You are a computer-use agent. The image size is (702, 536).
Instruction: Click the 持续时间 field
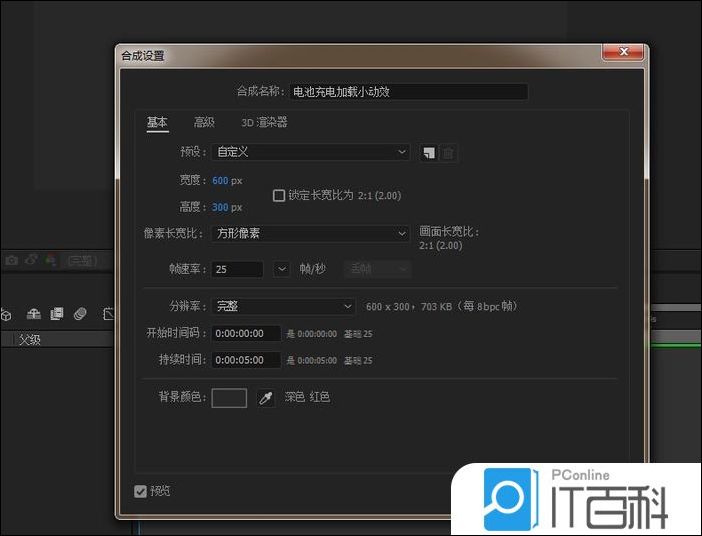point(246,360)
